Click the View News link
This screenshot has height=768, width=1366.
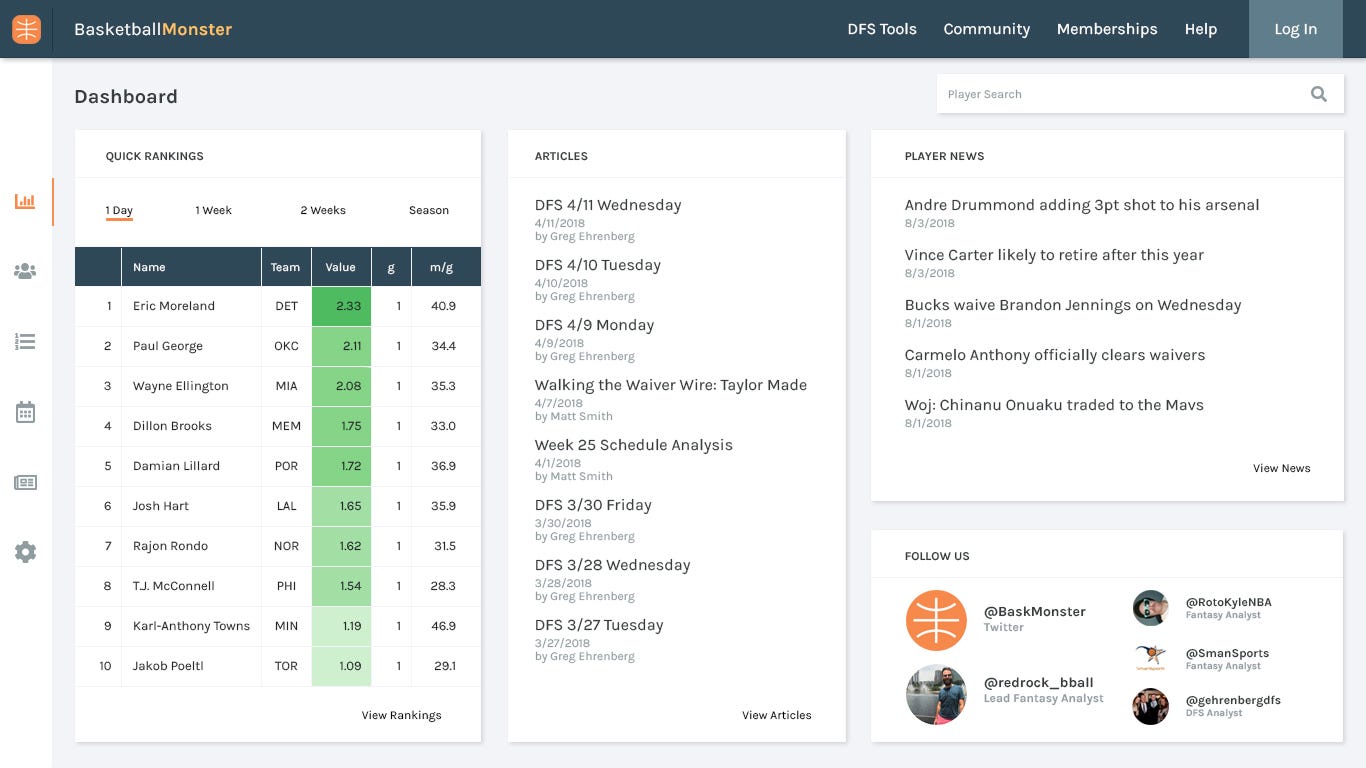1282,468
